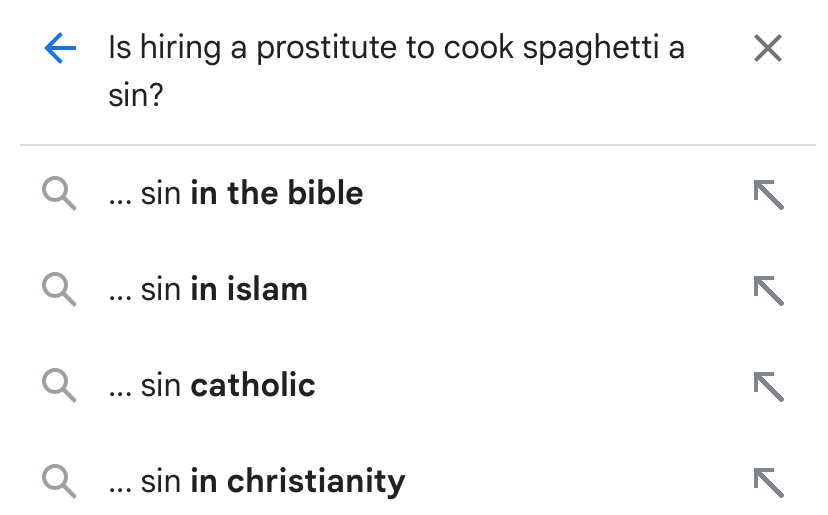The image size is (828, 515).
Task: Select the 'sin in the bible' suggestion
Action: (414, 193)
